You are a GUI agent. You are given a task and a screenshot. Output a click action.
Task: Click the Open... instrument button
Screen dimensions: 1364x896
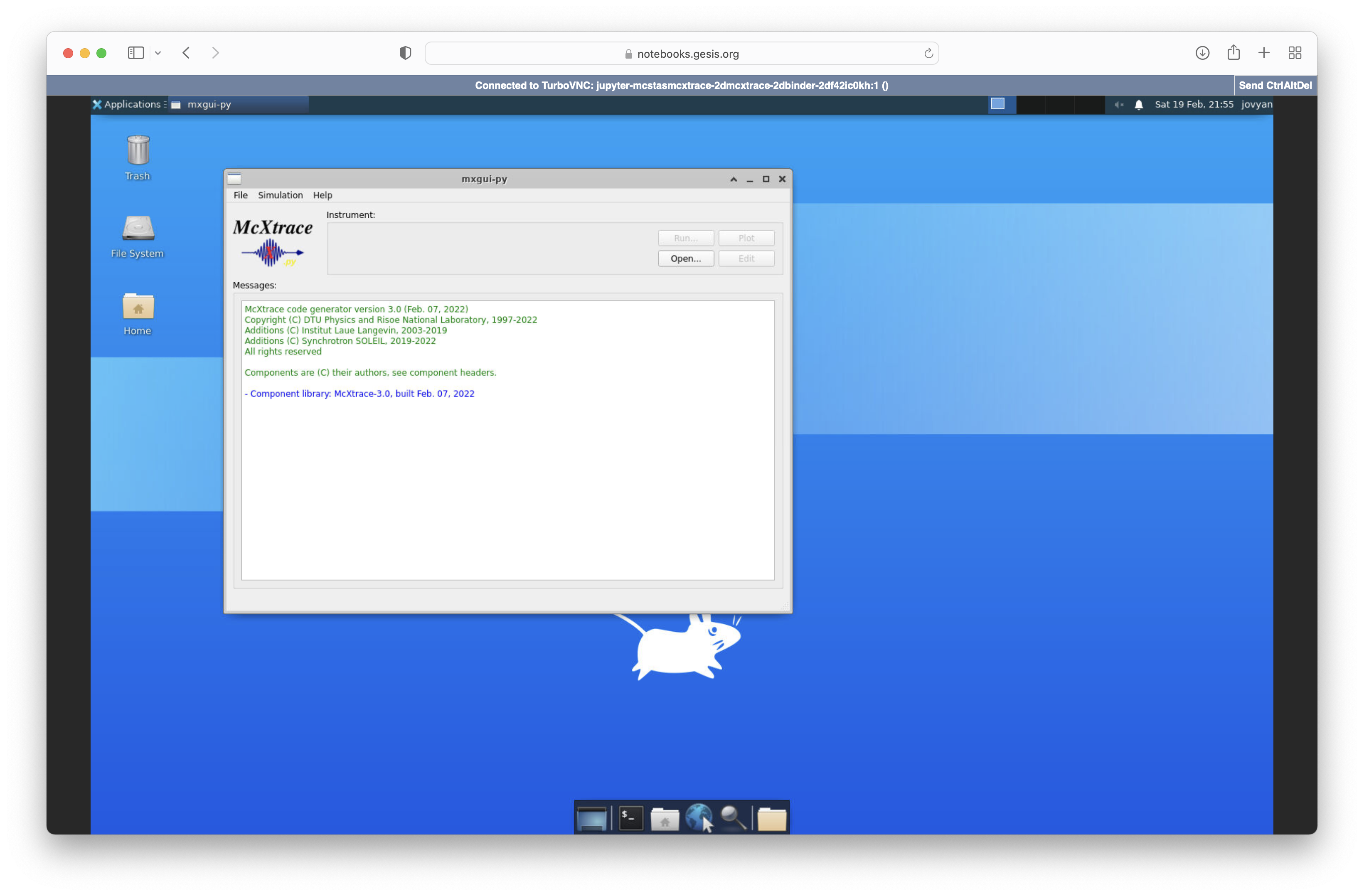coord(685,258)
